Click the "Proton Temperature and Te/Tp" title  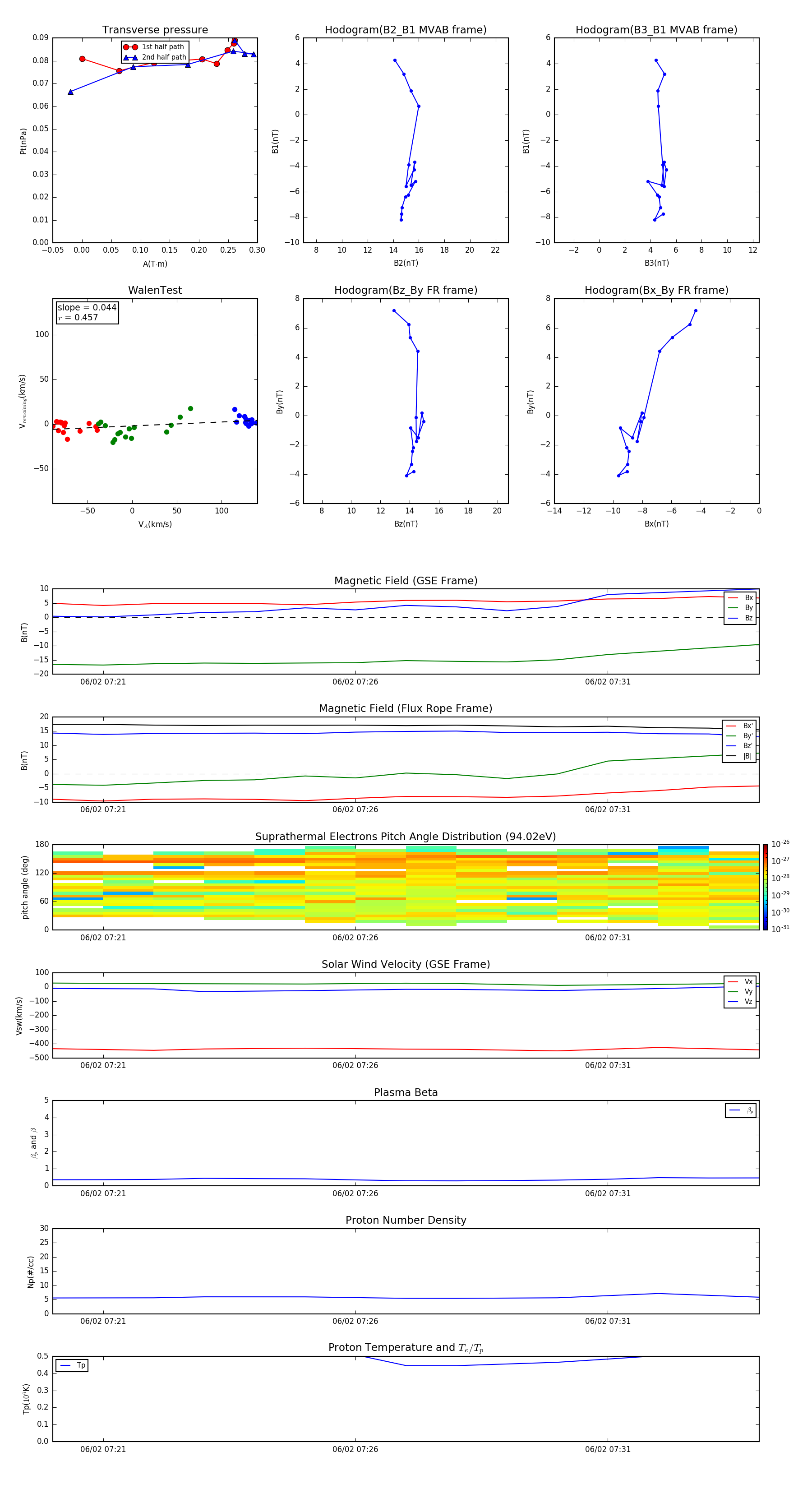tap(406, 1348)
